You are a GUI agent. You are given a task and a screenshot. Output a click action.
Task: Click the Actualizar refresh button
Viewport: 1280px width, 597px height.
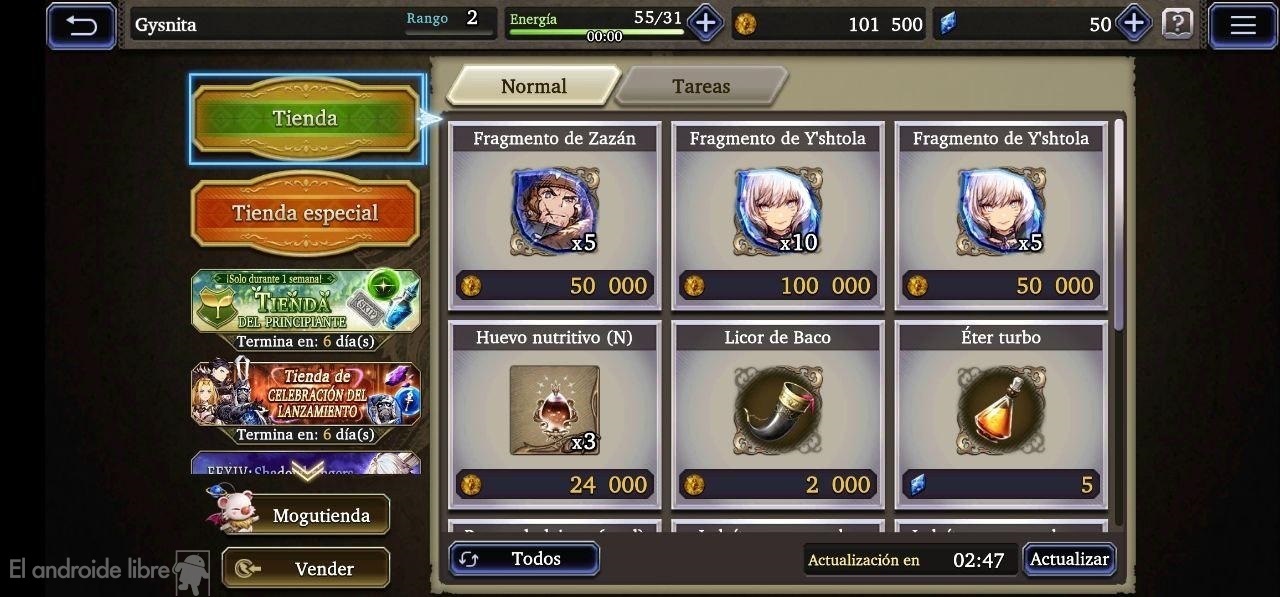tap(1070, 559)
